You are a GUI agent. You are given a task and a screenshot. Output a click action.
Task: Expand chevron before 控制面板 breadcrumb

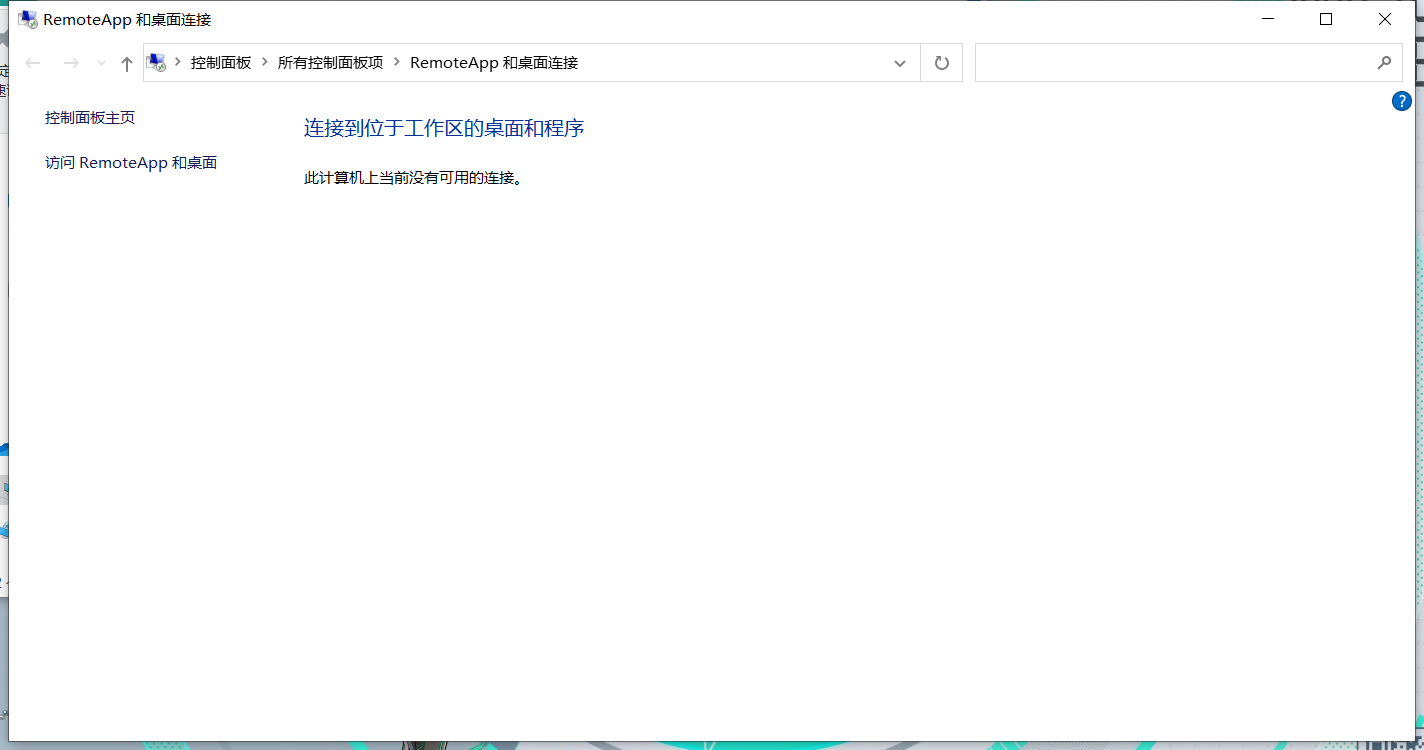tap(178, 62)
